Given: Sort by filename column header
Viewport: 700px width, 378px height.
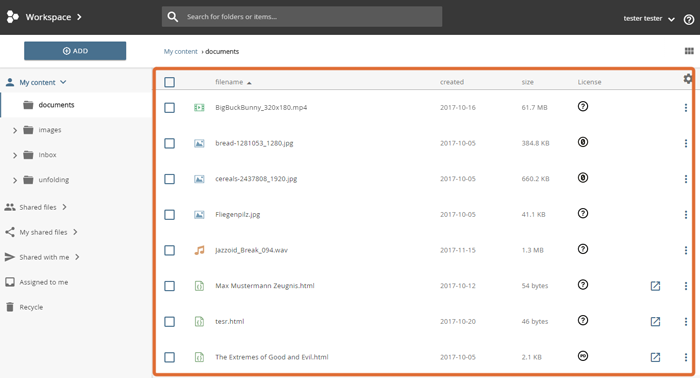Looking at the screenshot, I should pos(229,82).
